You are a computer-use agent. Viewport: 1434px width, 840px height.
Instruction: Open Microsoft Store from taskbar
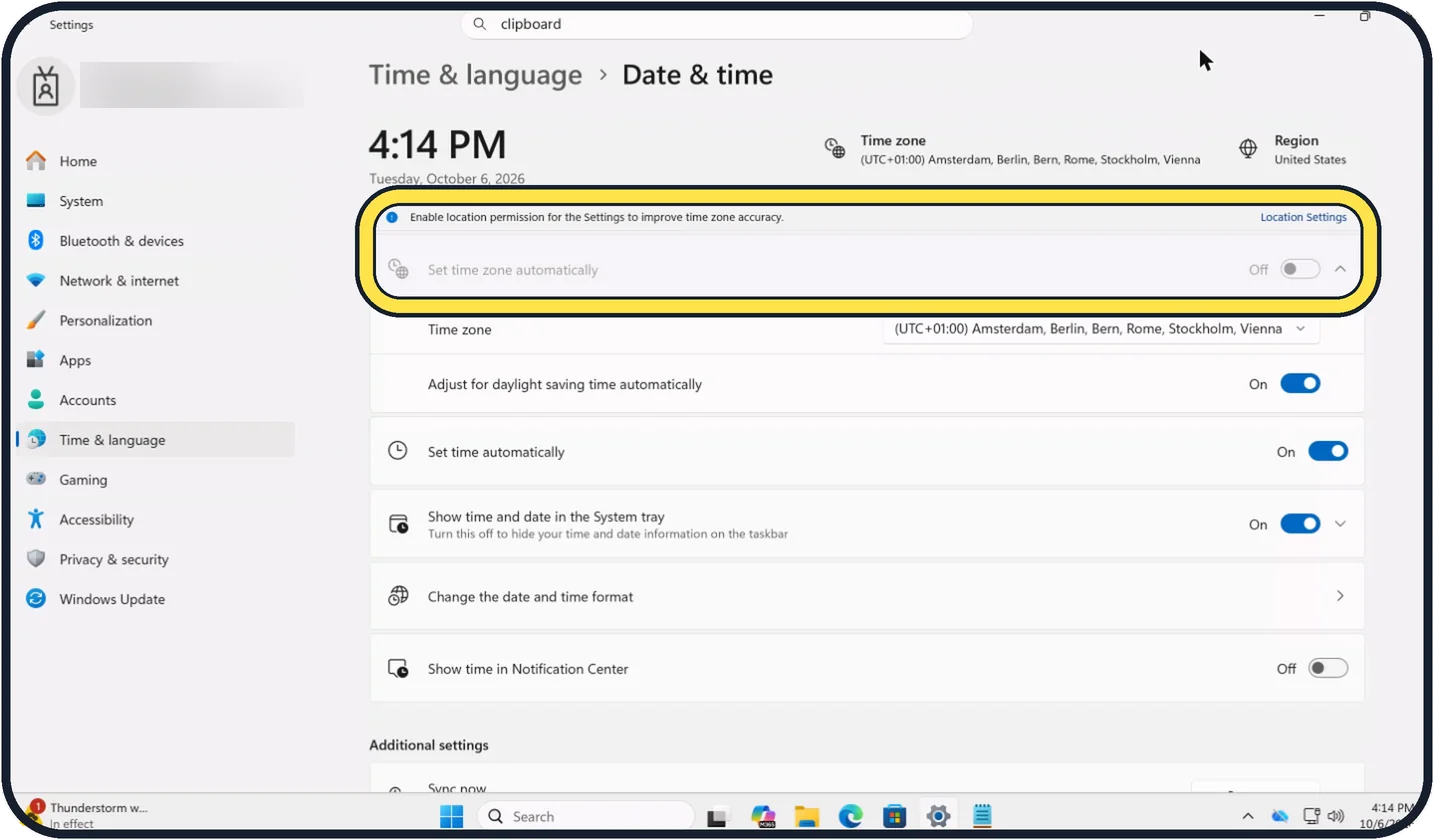[x=895, y=817]
